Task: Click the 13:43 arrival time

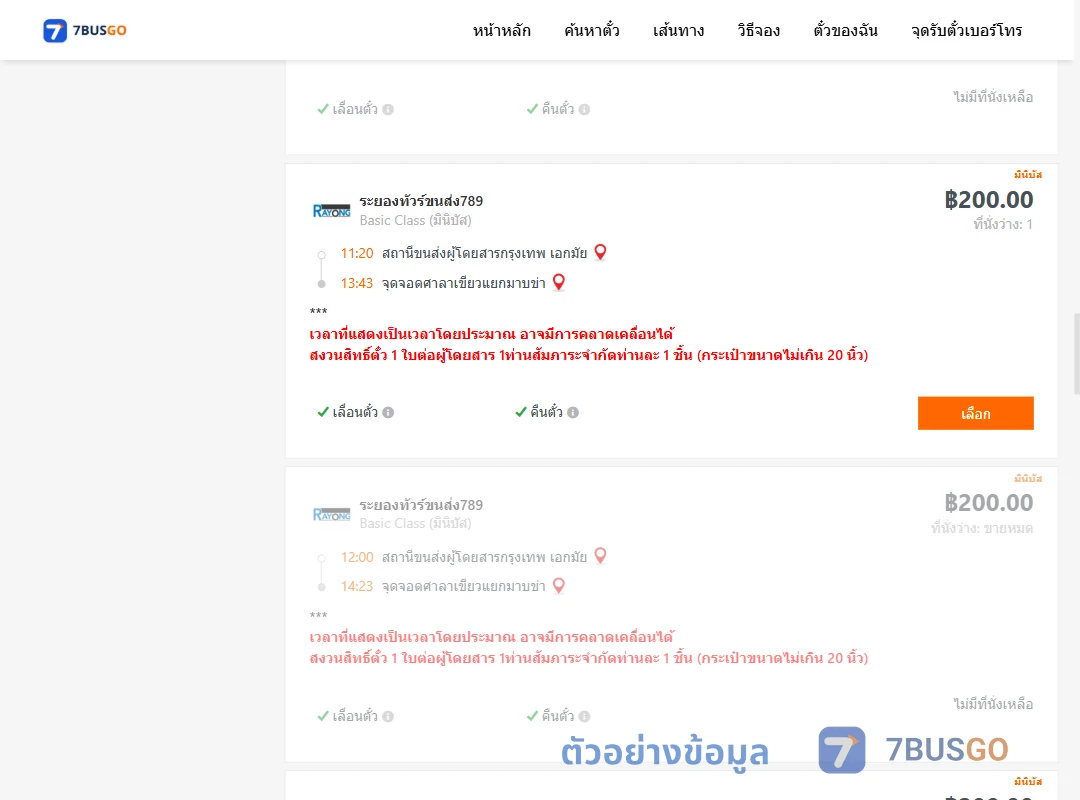Action: pyautogui.click(x=357, y=283)
